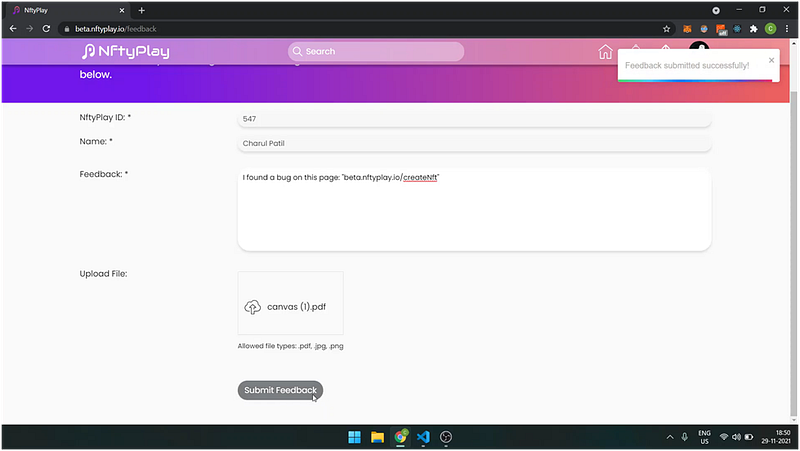Open OBS Studio from taskbar
The width and height of the screenshot is (800, 451).
click(x=446, y=437)
